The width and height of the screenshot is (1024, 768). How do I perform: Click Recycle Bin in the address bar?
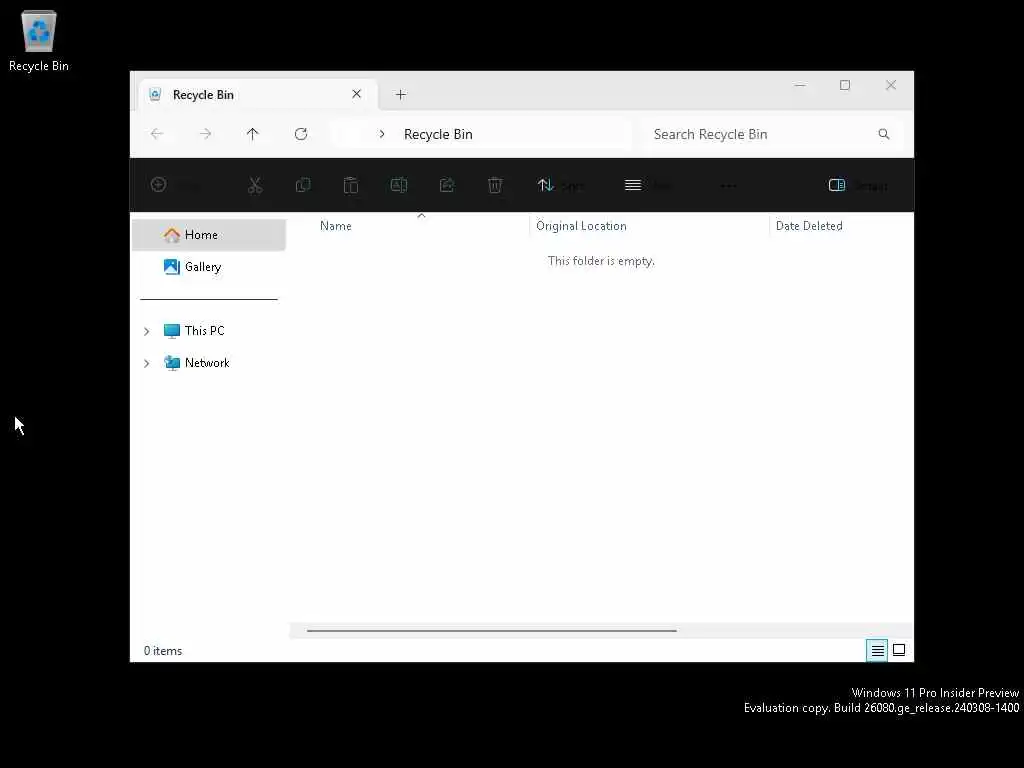point(438,134)
